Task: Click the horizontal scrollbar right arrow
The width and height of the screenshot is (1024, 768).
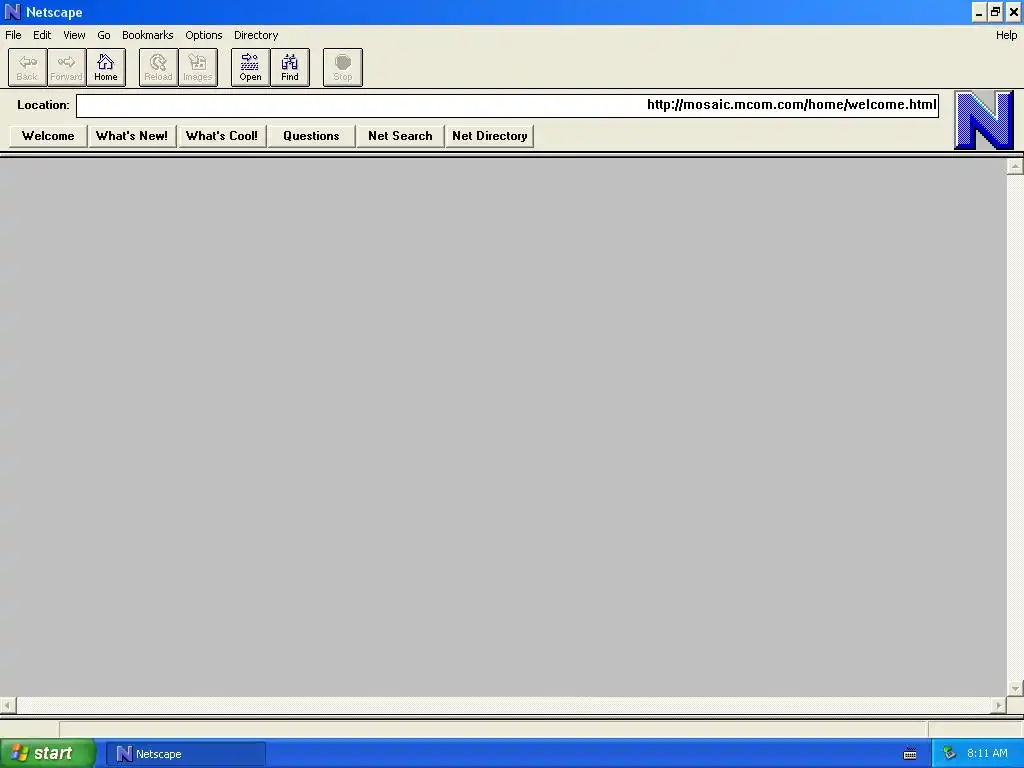Action: coord(999,705)
